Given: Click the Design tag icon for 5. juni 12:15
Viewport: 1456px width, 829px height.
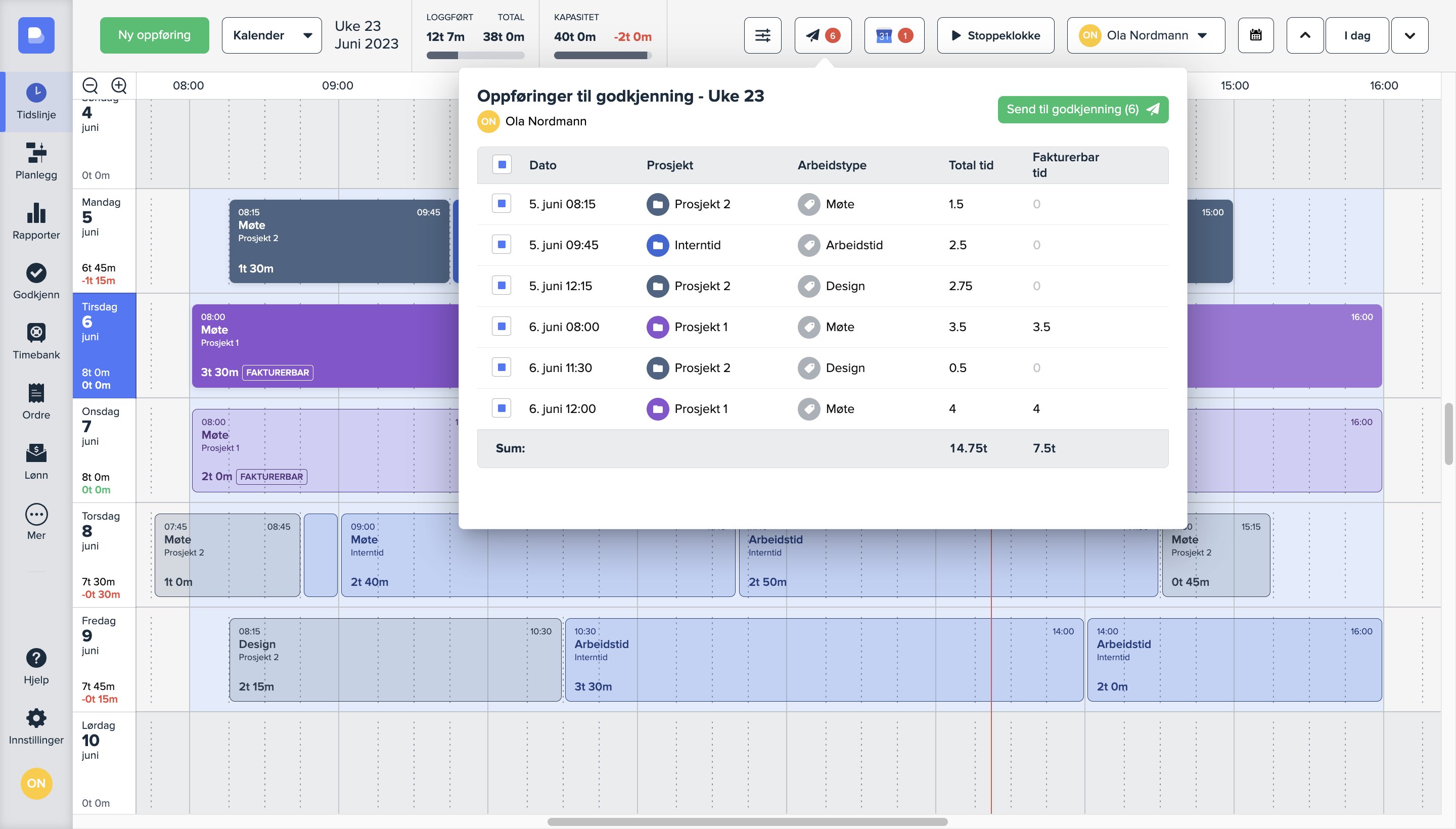Looking at the screenshot, I should tap(808, 287).
